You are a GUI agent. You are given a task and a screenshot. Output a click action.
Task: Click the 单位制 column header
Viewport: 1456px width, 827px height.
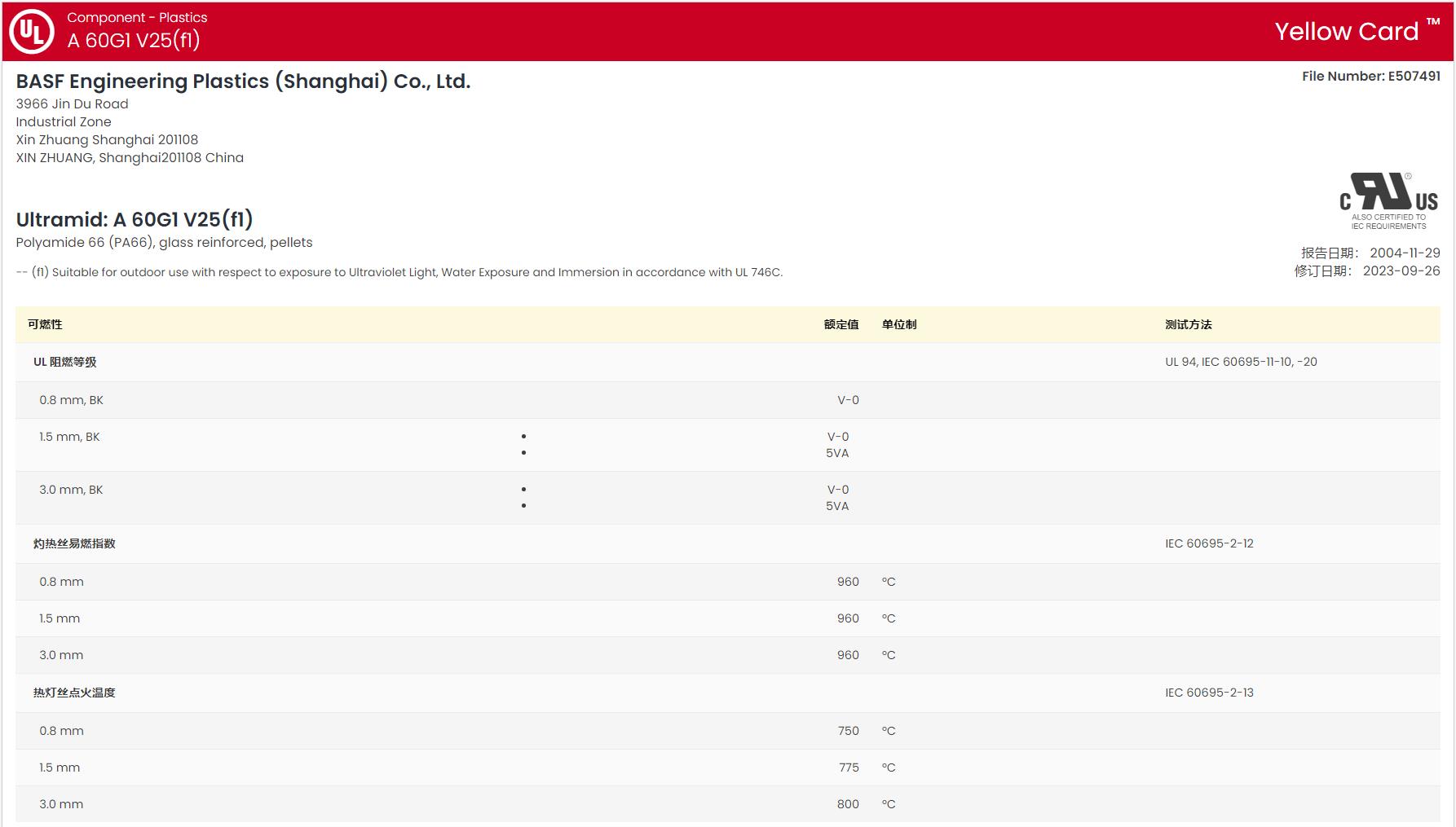pyautogui.click(x=899, y=324)
